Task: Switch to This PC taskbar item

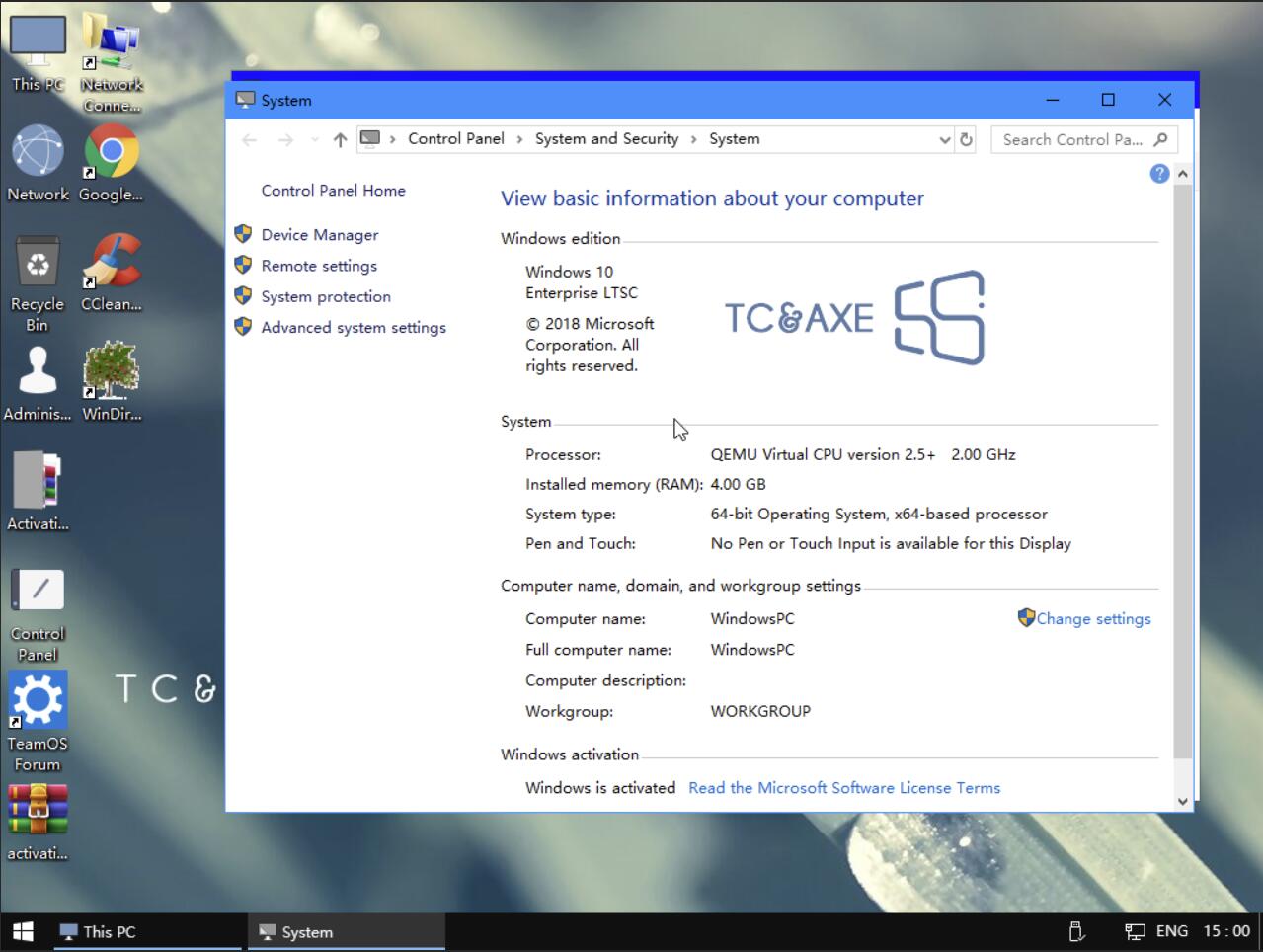Action: (x=148, y=931)
